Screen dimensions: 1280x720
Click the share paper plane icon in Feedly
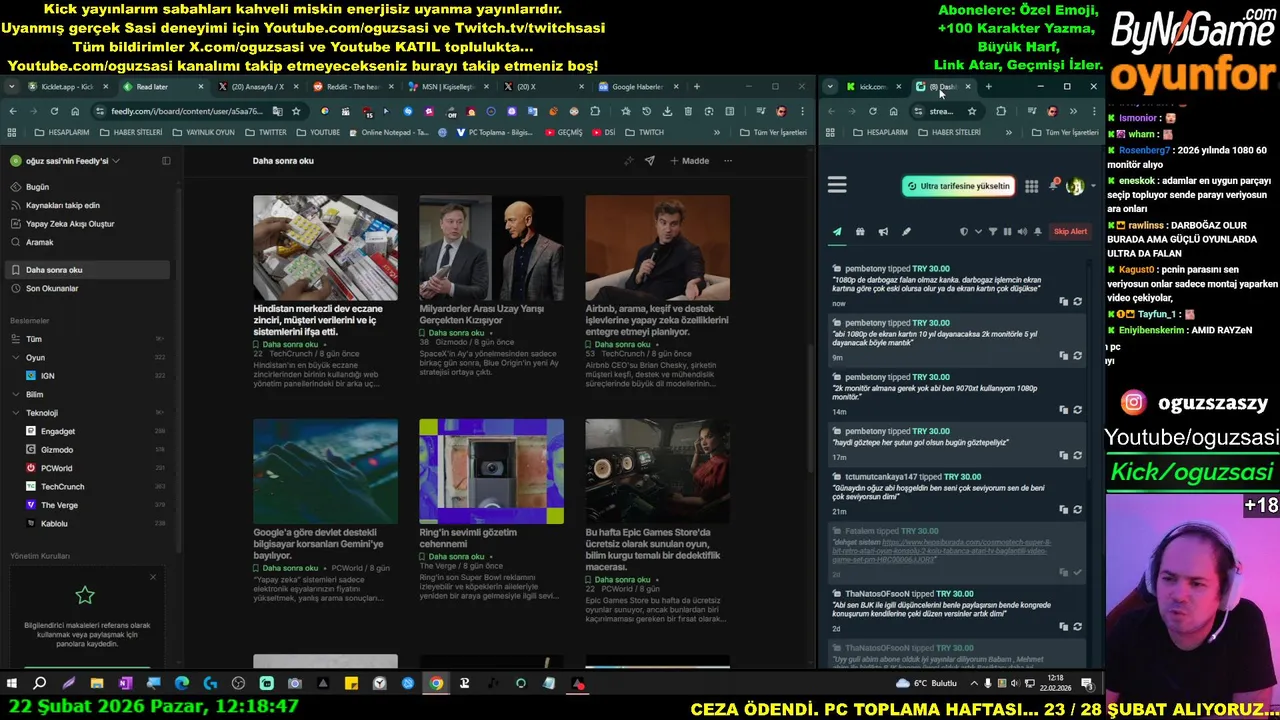click(x=649, y=160)
